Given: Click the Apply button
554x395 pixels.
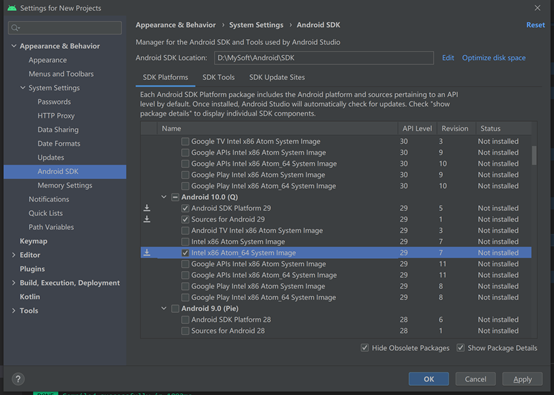Looking at the screenshot, I should (x=522, y=379).
